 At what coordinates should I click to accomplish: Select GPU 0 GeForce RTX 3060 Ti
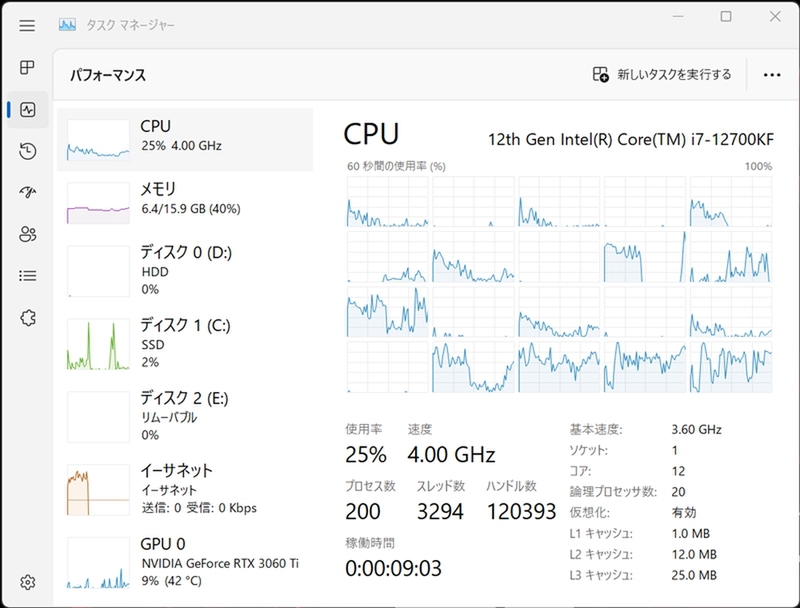(185, 560)
